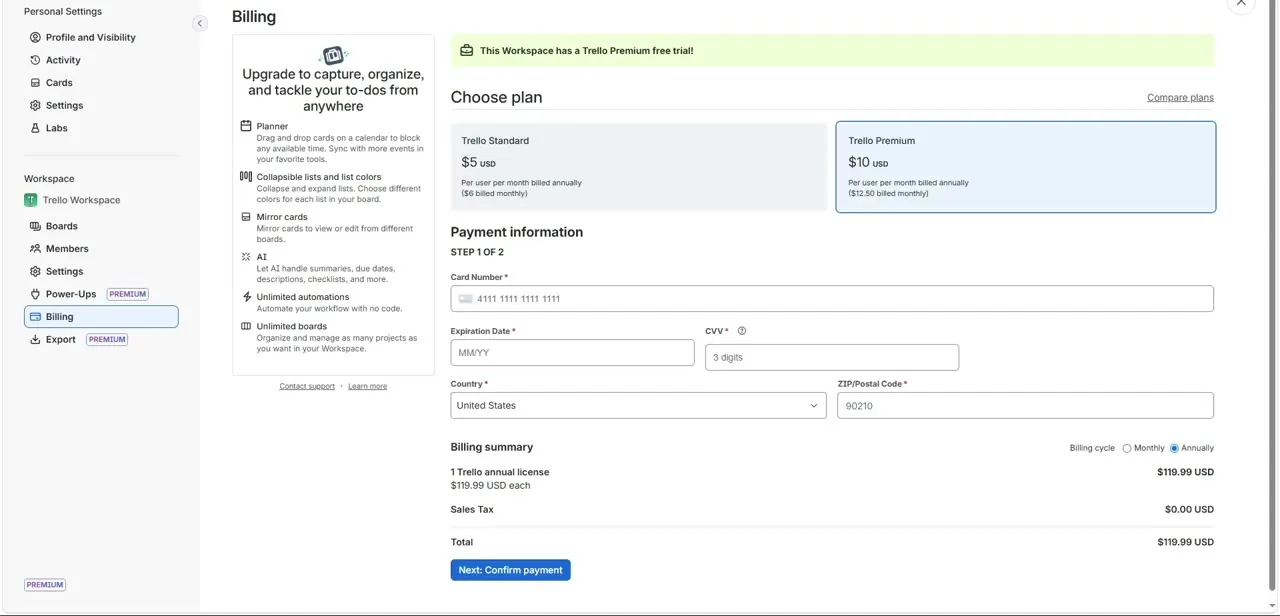Viewport: 1280px width, 616px height.
Task: Open the Compare plans link
Action: tap(1180, 97)
